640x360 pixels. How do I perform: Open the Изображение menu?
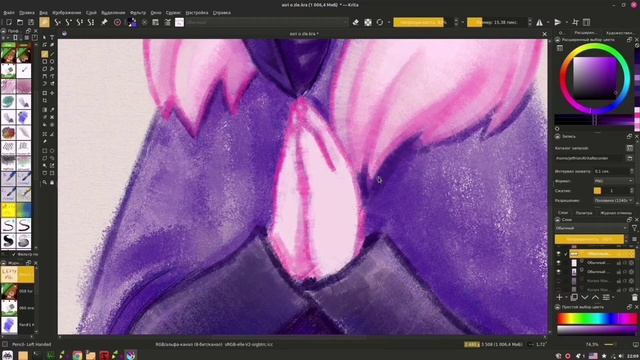66,13
